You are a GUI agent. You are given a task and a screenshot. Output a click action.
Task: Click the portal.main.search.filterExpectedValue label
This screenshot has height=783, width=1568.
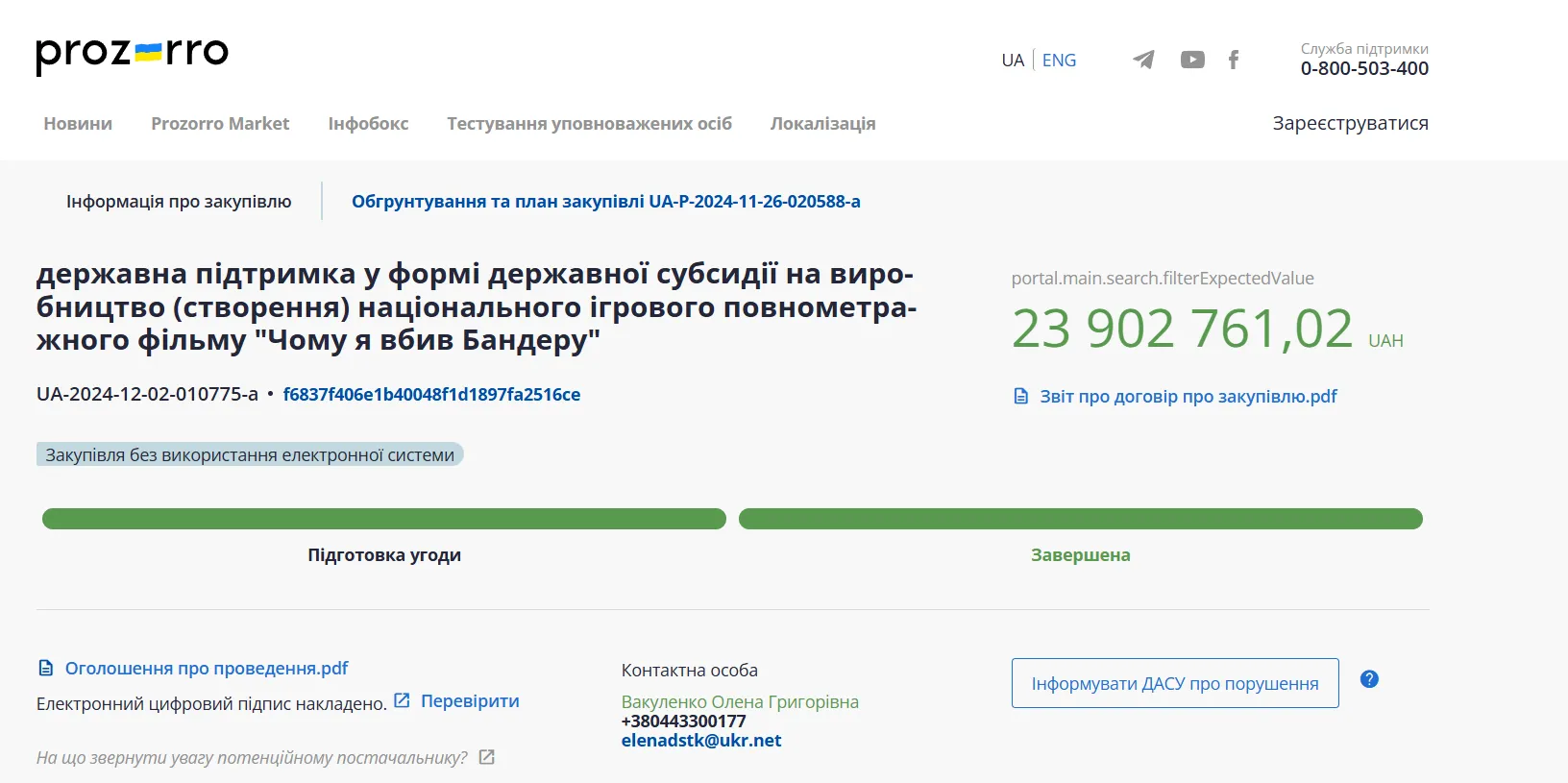pos(1163,278)
